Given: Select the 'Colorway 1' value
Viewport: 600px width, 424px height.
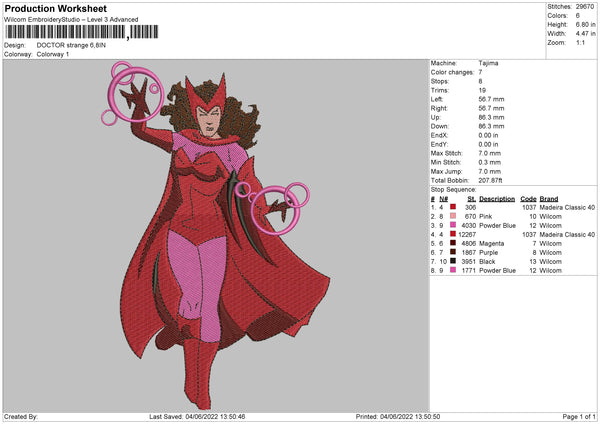Looking at the screenshot, I should coord(53,54).
